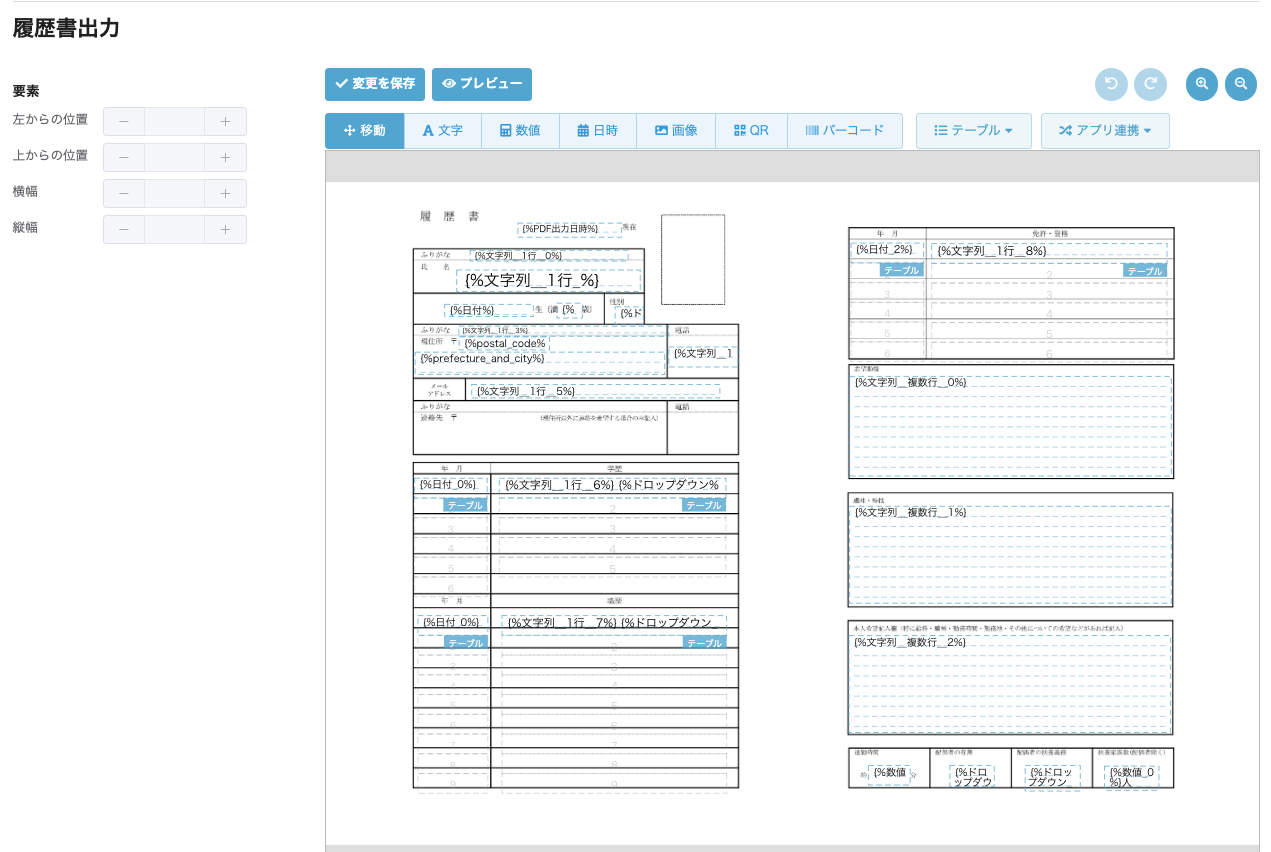The height and width of the screenshot is (852, 1271).
Task: Select the QR code tool
Action: pos(751,131)
